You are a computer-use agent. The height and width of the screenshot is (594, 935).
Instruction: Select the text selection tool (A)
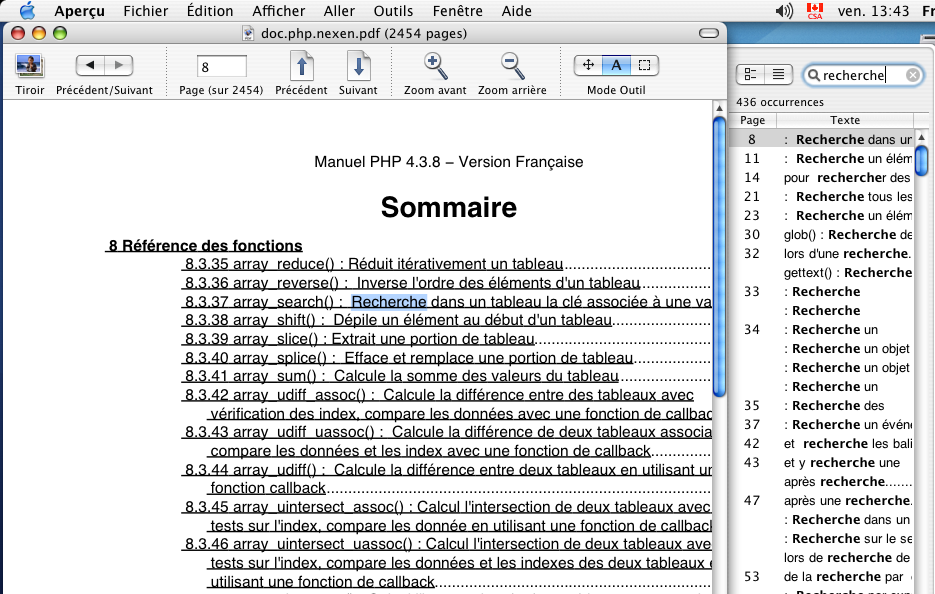tap(617, 65)
